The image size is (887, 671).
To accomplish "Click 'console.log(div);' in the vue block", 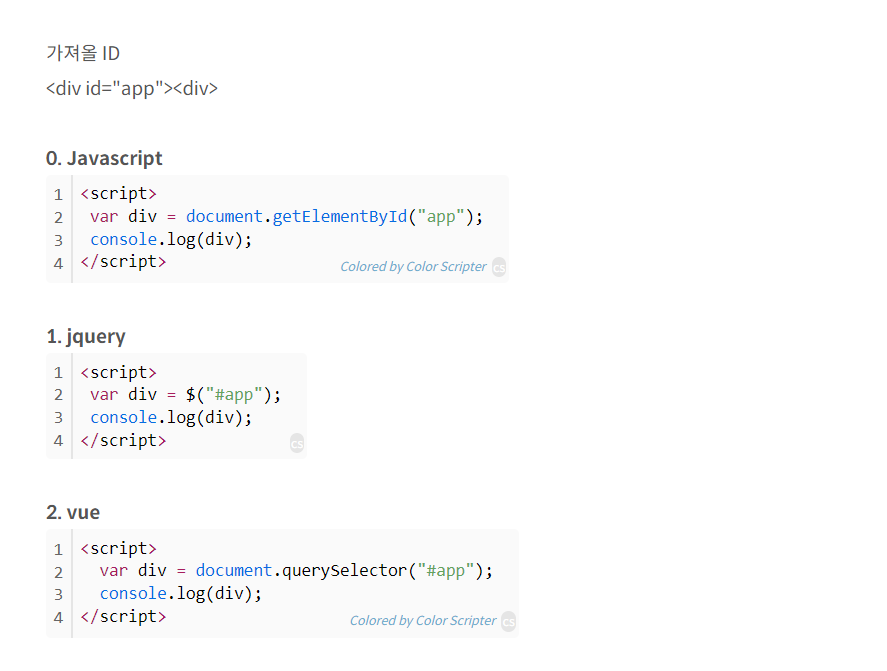I will pos(181,593).
